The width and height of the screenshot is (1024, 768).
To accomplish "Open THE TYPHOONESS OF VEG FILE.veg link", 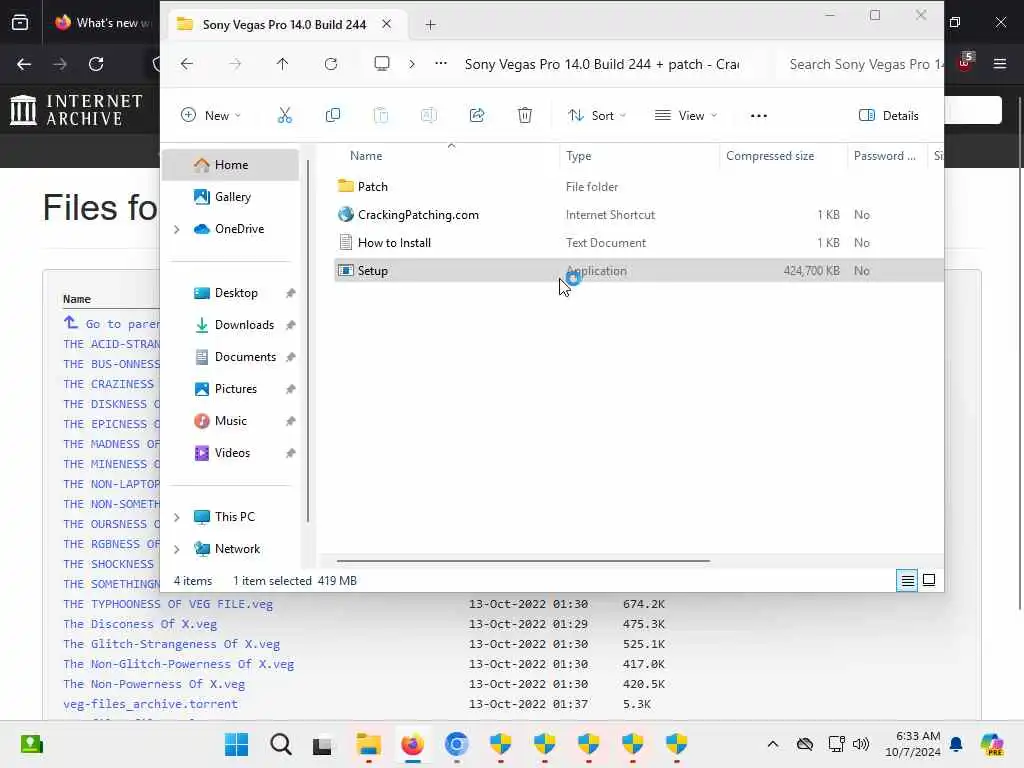I will point(168,604).
